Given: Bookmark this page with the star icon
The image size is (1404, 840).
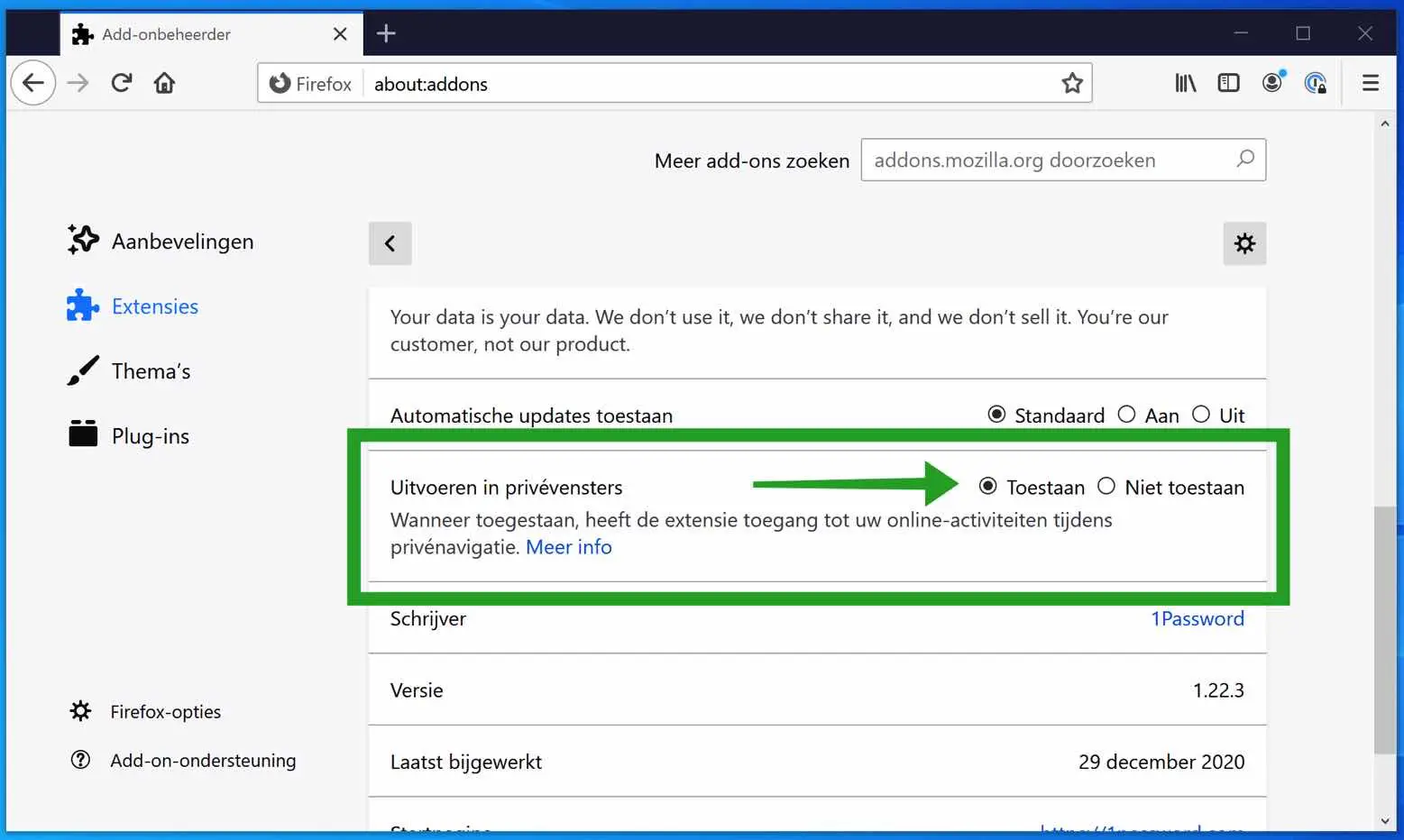Looking at the screenshot, I should click(1072, 83).
